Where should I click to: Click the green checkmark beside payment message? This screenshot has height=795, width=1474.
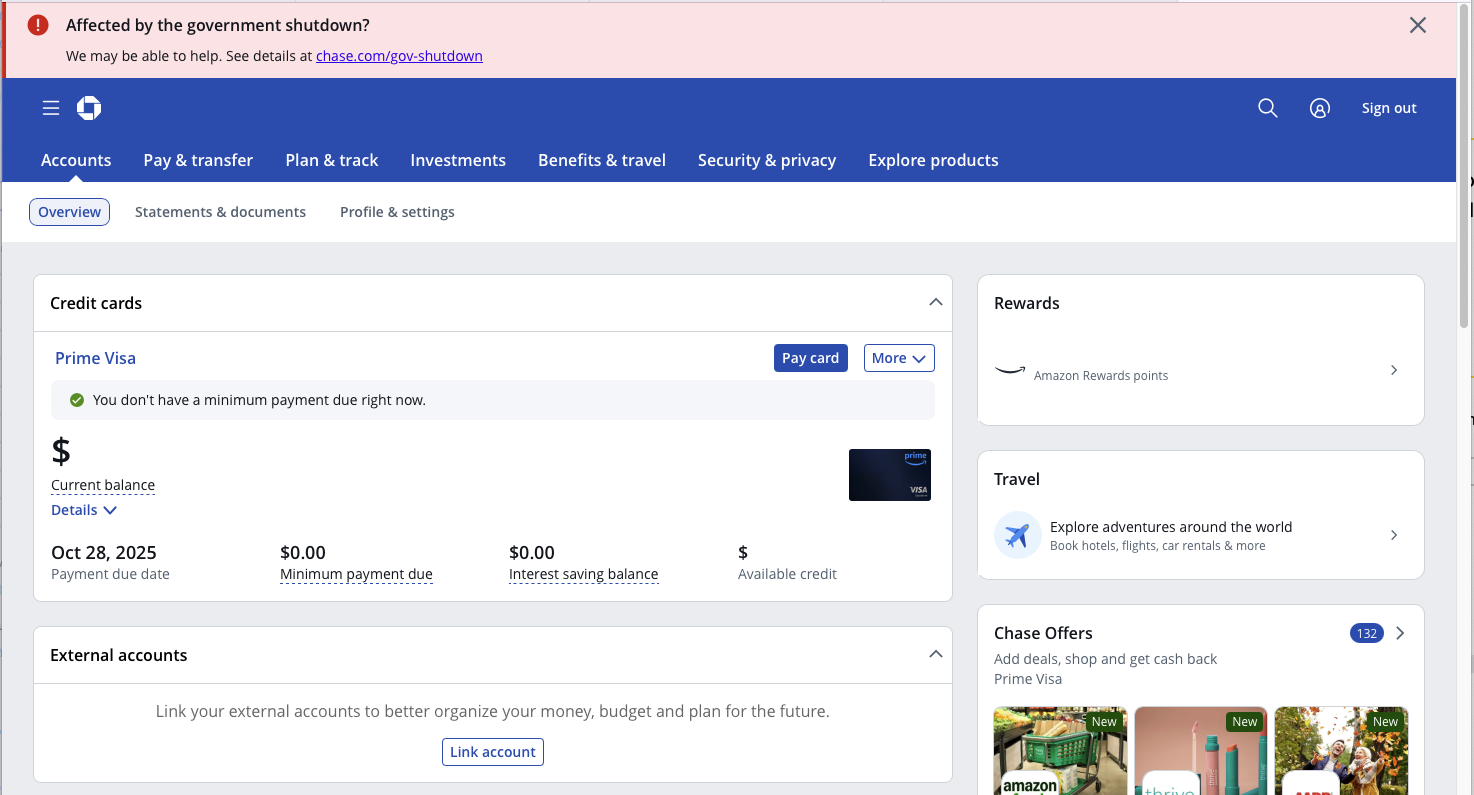[x=77, y=399]
